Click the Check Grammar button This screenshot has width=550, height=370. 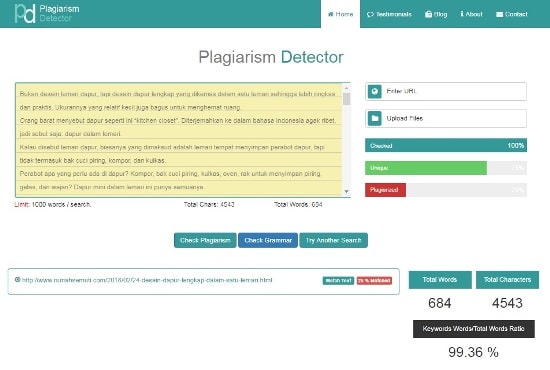point(268,240)
